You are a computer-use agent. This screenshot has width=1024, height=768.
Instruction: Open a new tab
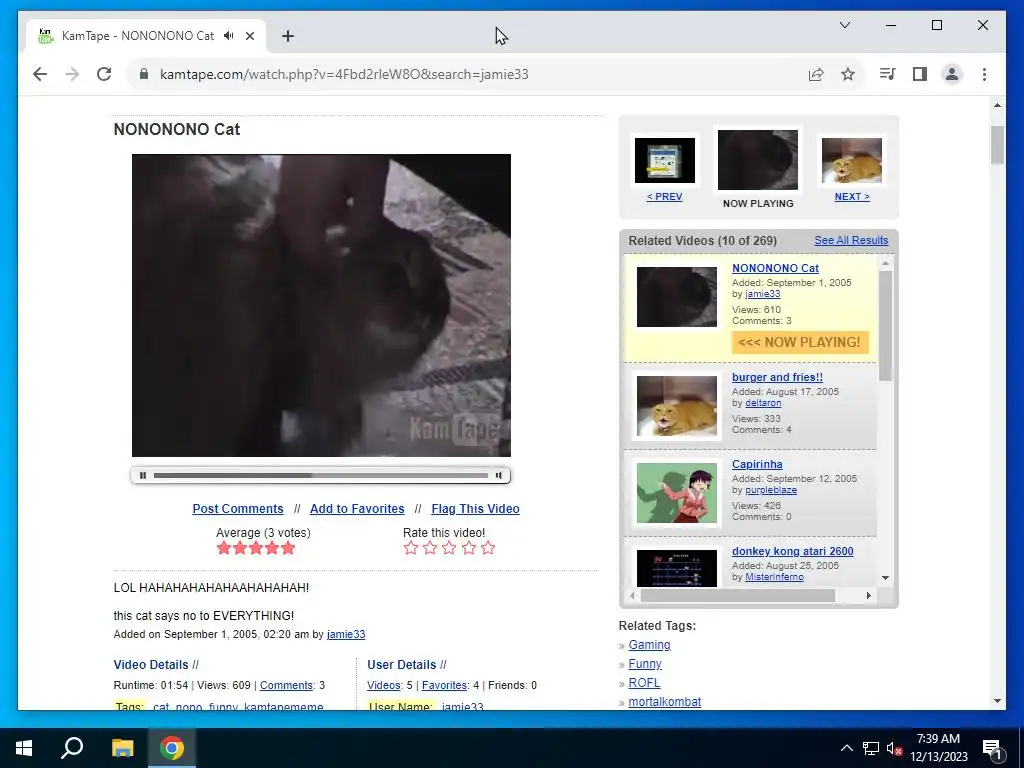coord(287,36)
